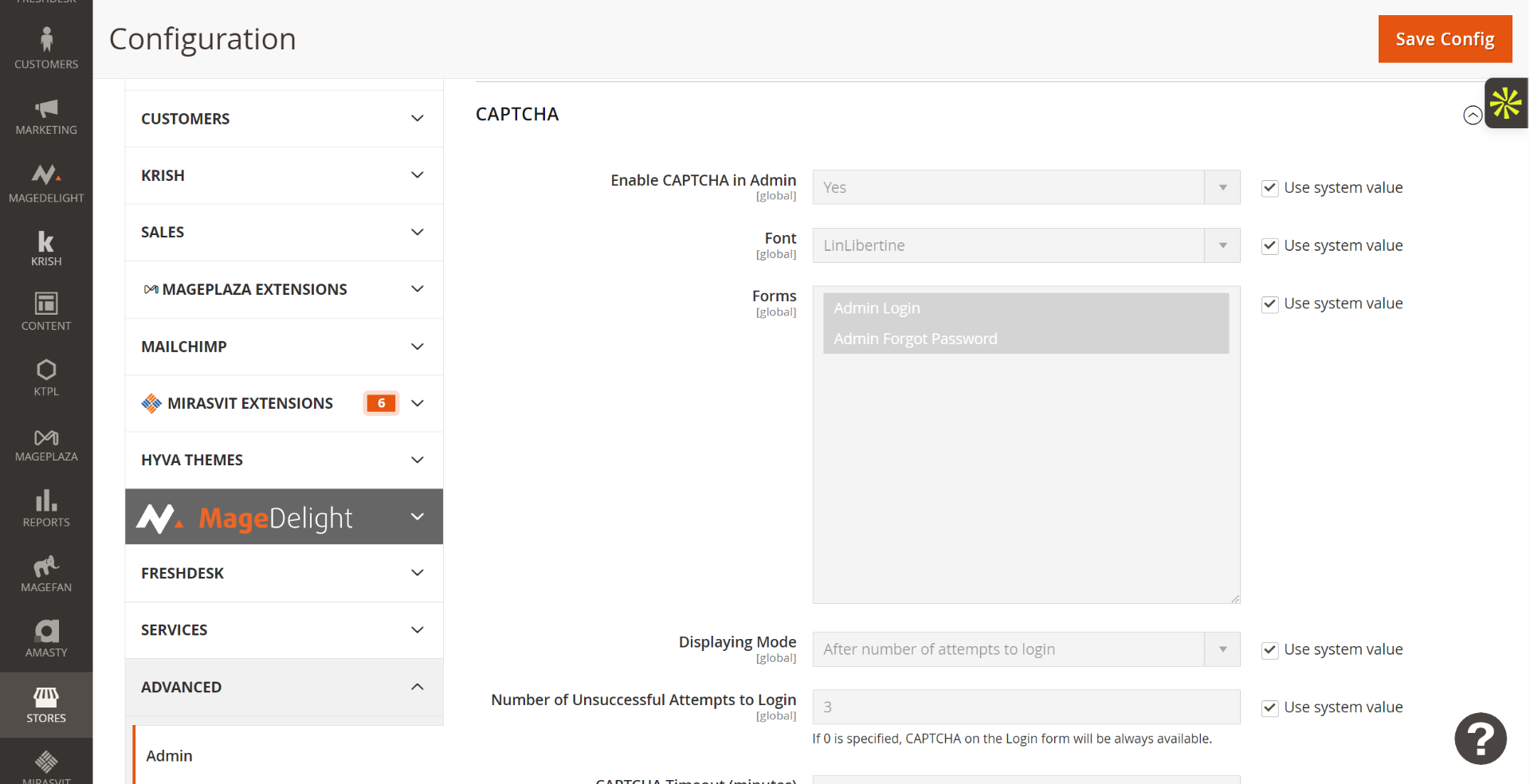Expand the SALES config section
The image size is (1530, 784).
click(284, 232)
